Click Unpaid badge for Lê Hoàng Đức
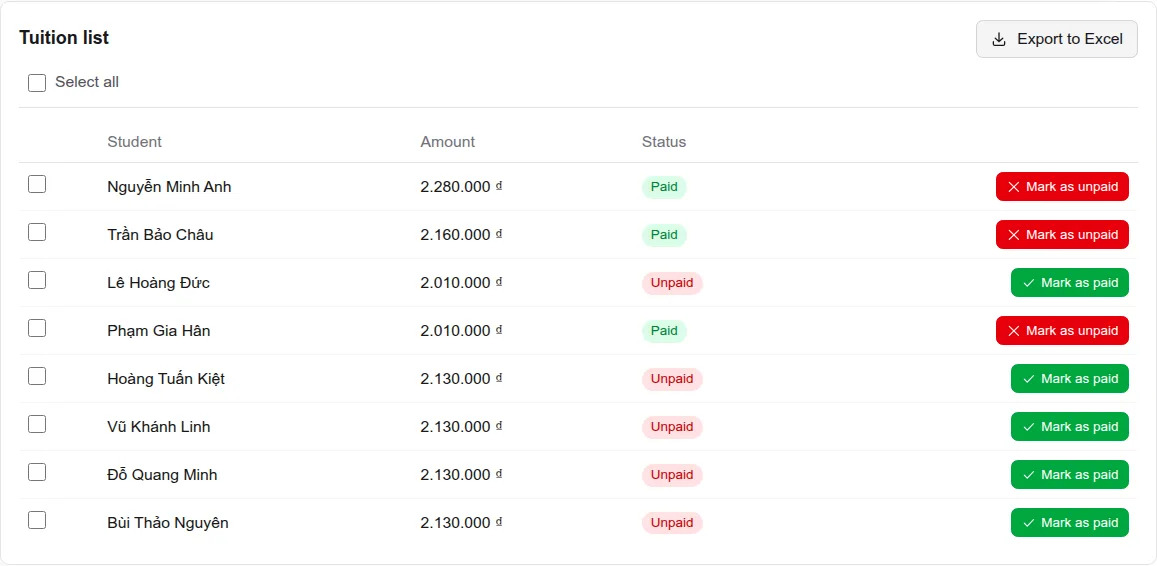This screenshot has height=566, width=1157. click(672, 283)
